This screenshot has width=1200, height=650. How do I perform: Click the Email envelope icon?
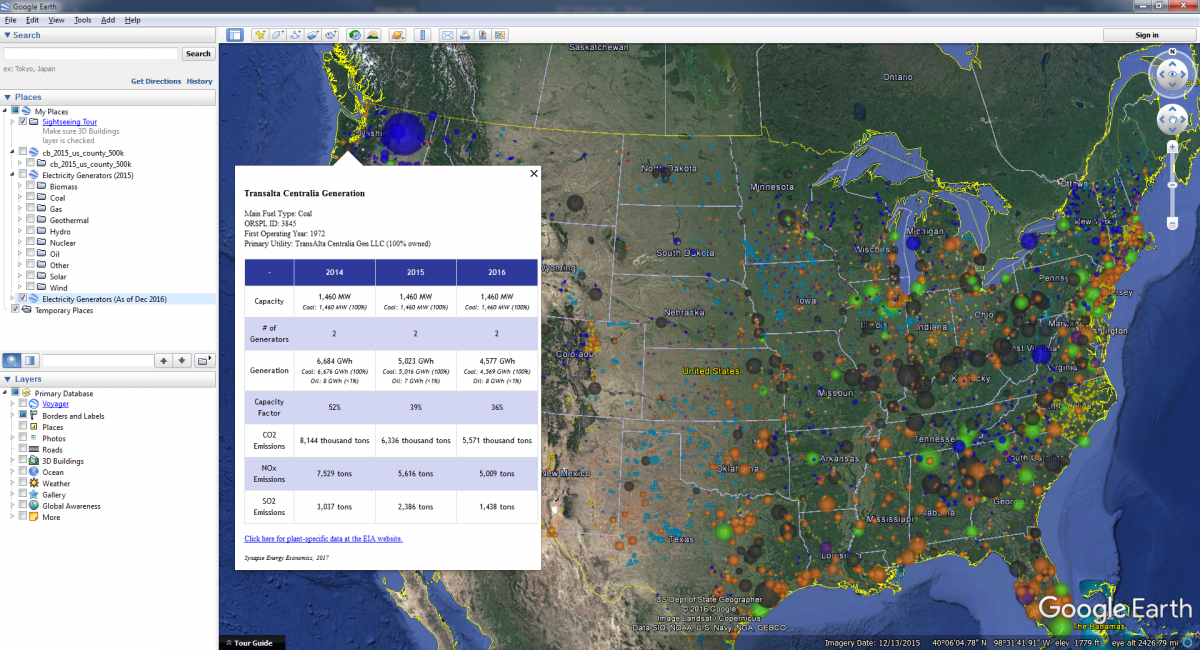(447, 35)
